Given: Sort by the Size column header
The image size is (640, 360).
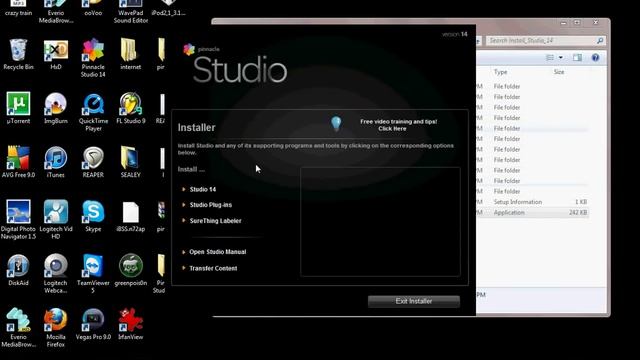Looking at the screenshot, I should click(x=559, y=72).
